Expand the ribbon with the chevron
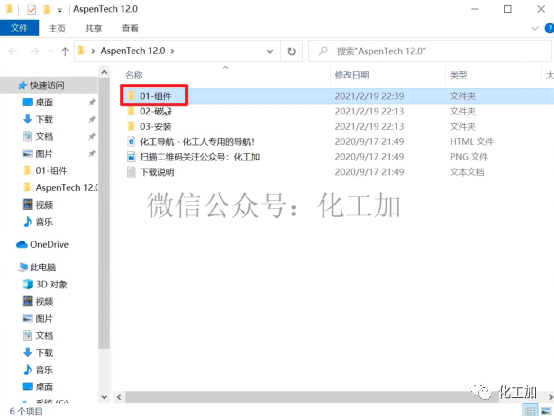554x416 pixels. pos(535,28)
